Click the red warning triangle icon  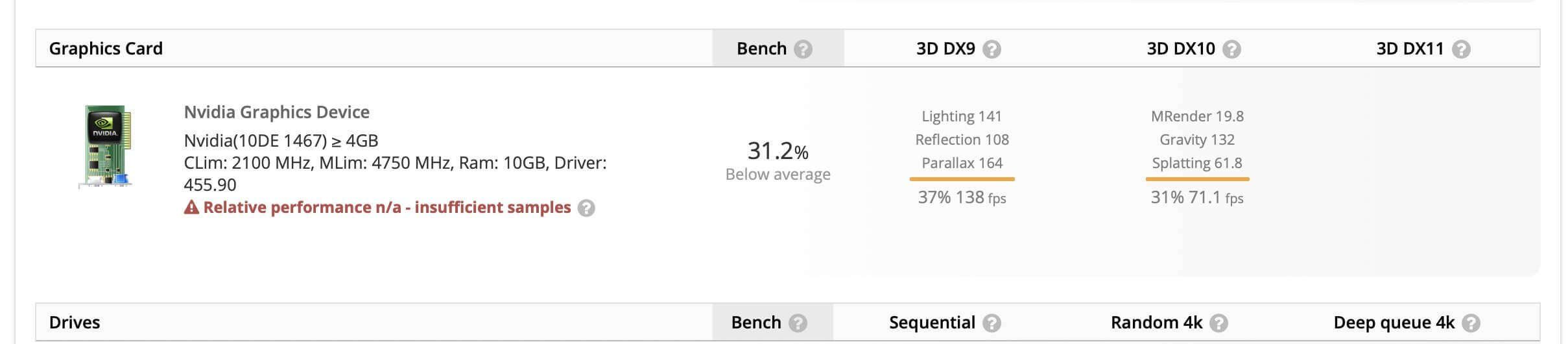click(x=191, y=208)
